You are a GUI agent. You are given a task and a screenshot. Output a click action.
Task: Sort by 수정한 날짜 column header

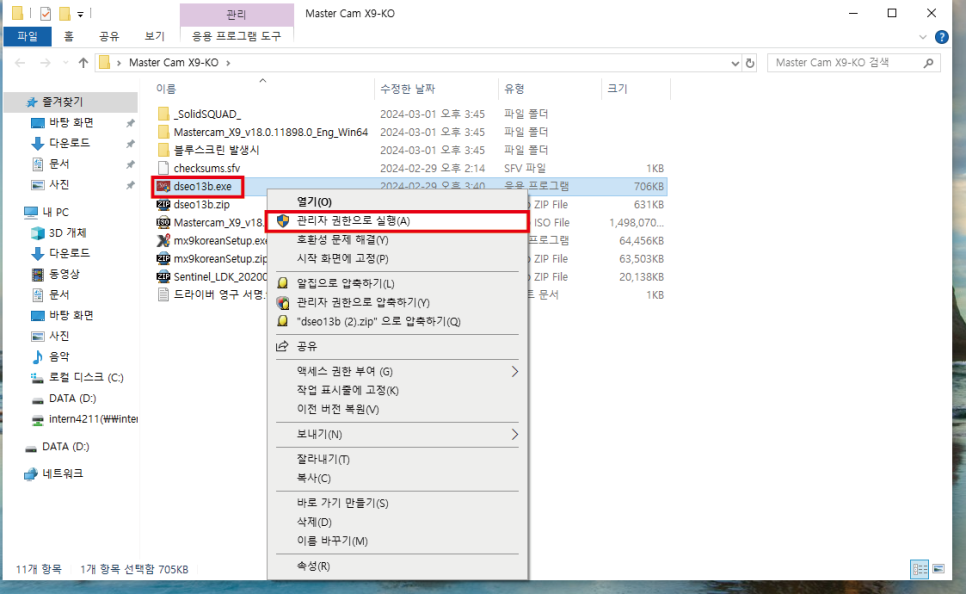pyautogui.click(x=407, y=89)
